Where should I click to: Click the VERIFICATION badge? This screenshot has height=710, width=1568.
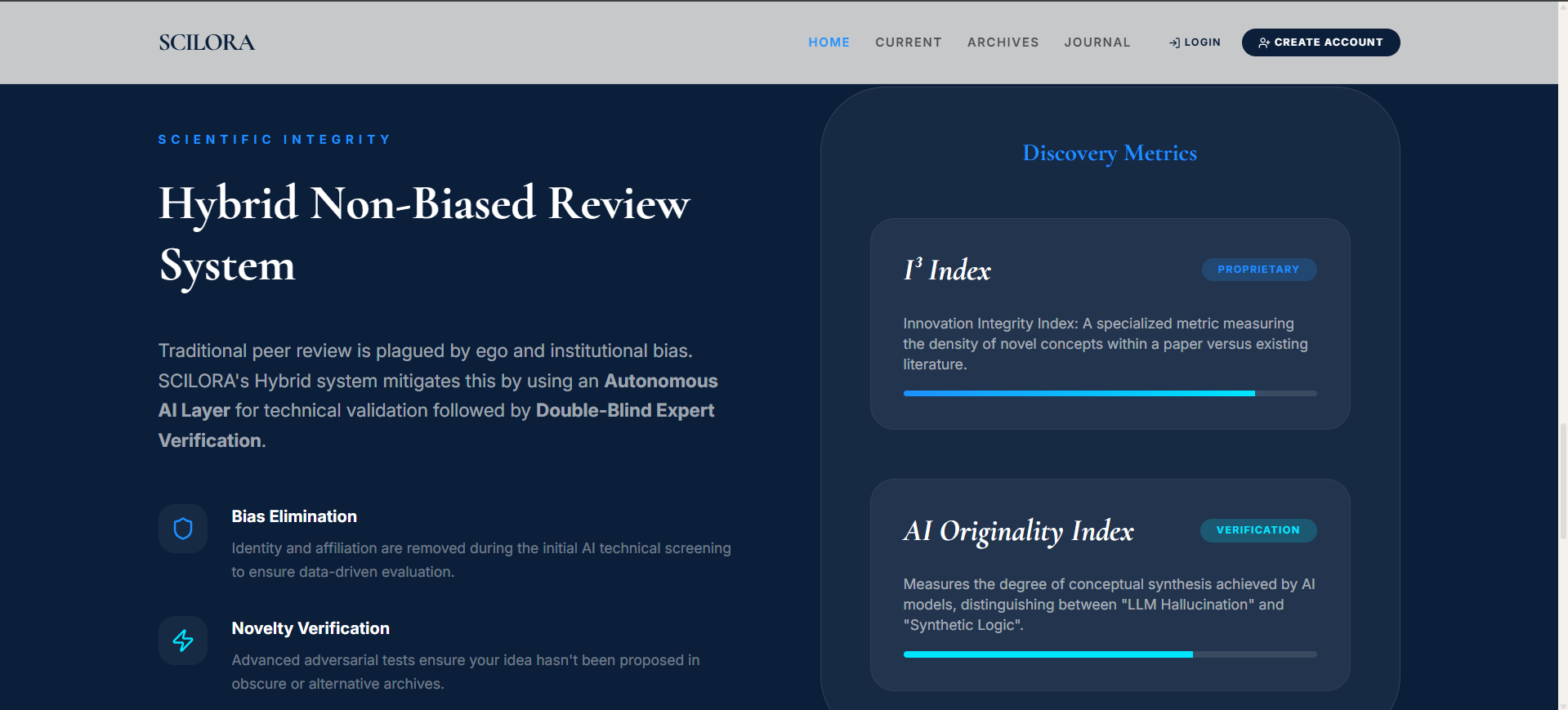(x=1258, y=530)
